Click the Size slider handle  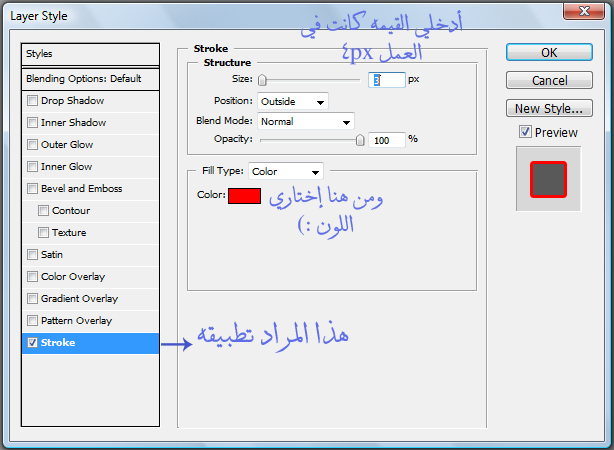pyautogui.click(x=262, y=80)
